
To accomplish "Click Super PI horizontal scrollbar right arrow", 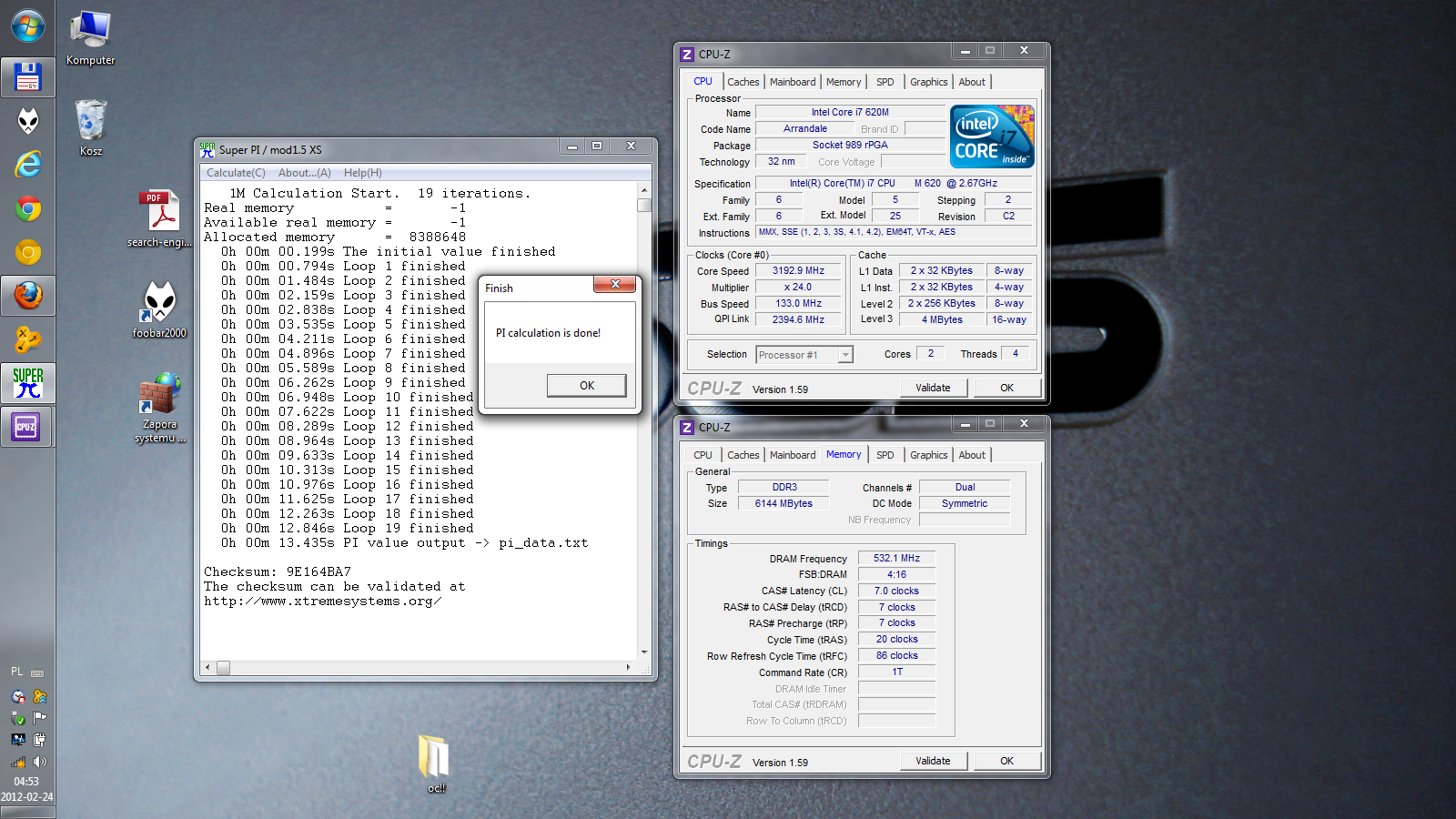I will point(628,667).
